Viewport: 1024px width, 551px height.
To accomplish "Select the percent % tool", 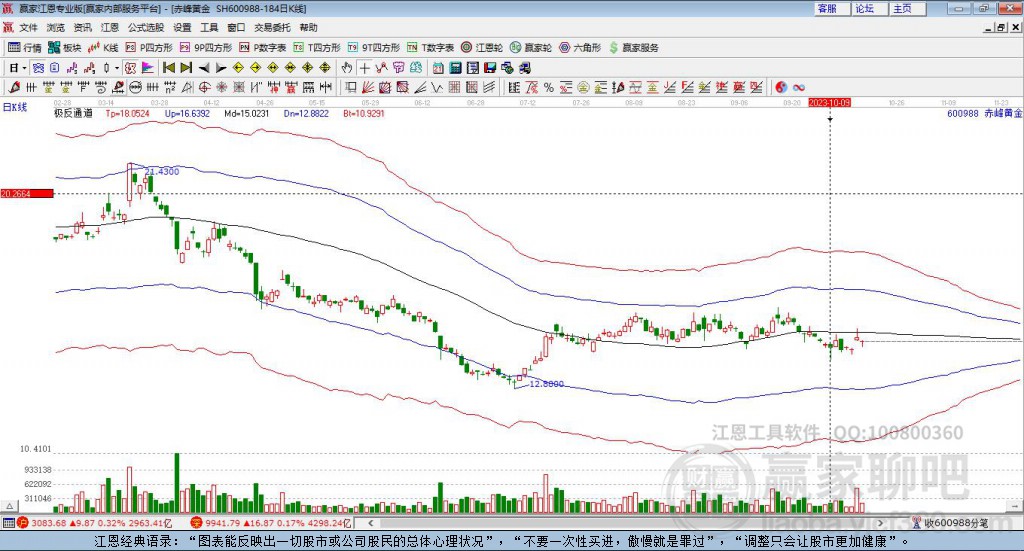I will (x=549, y=87).
